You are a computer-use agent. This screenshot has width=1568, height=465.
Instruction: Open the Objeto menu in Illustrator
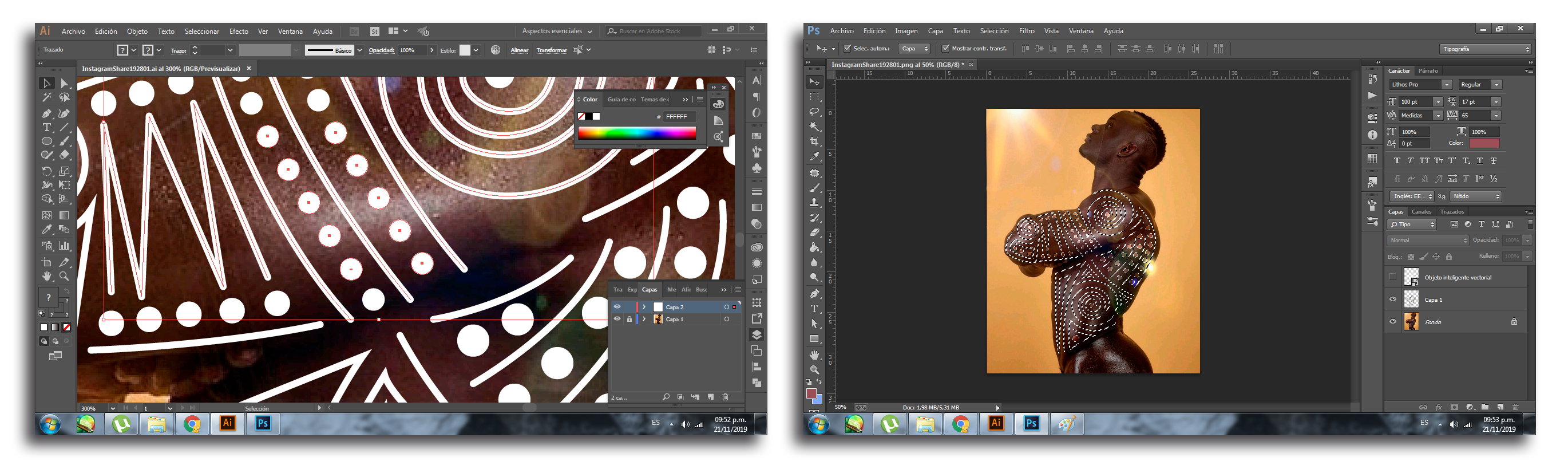137,31
